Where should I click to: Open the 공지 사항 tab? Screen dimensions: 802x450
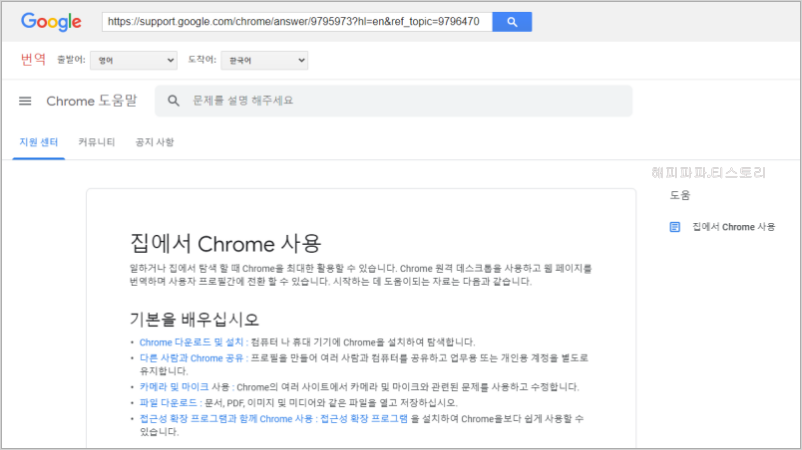[154, 142]
